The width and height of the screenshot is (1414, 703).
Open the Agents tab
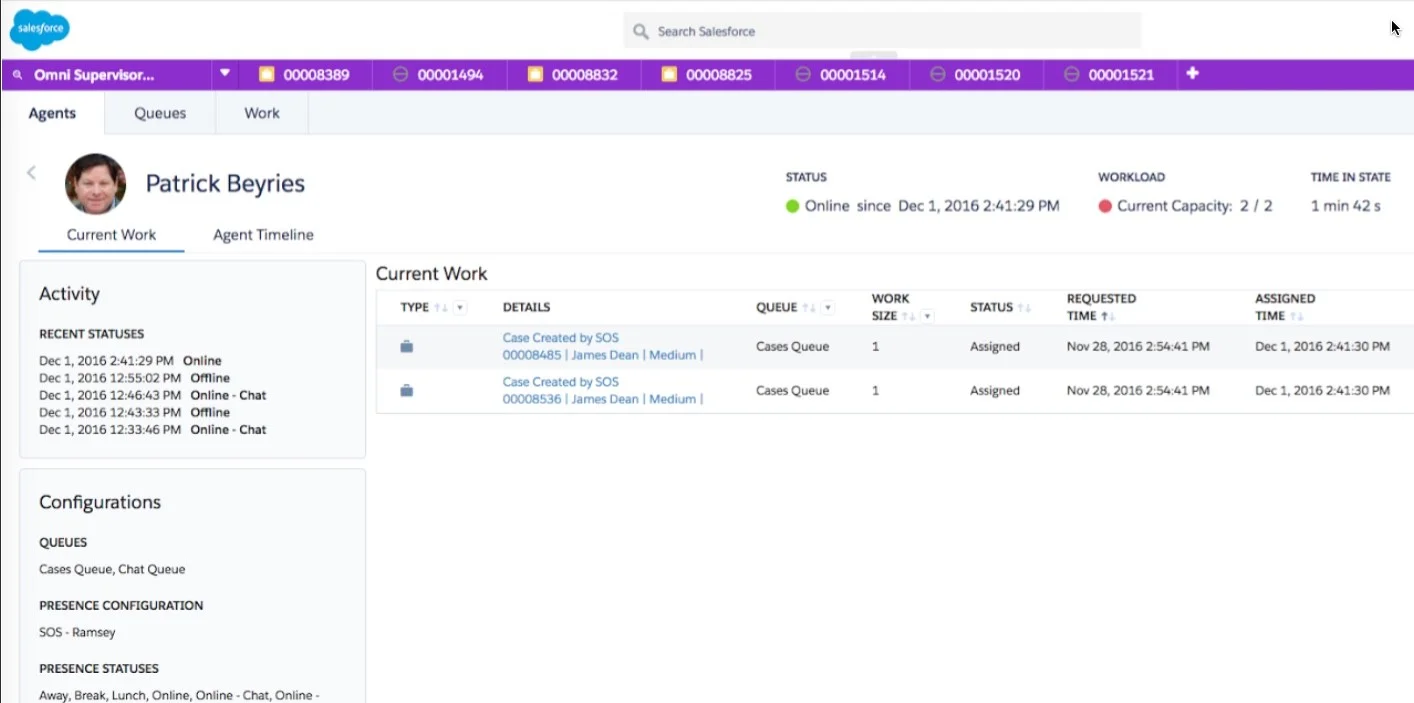[52, 113]
